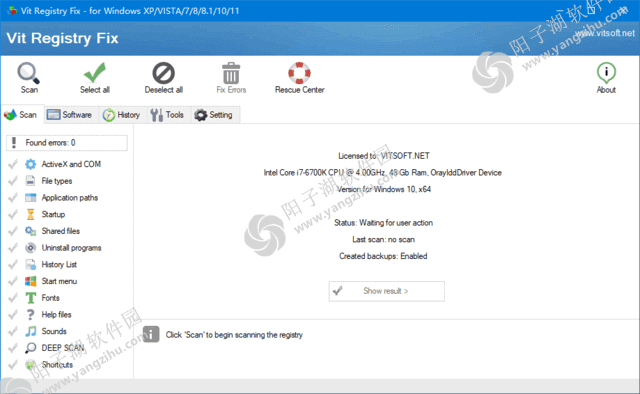Image resolution: width=640 pixels, height=394 pixels.
Task: Select the ActiveX and COM label
Action: [x=71, y=164]
